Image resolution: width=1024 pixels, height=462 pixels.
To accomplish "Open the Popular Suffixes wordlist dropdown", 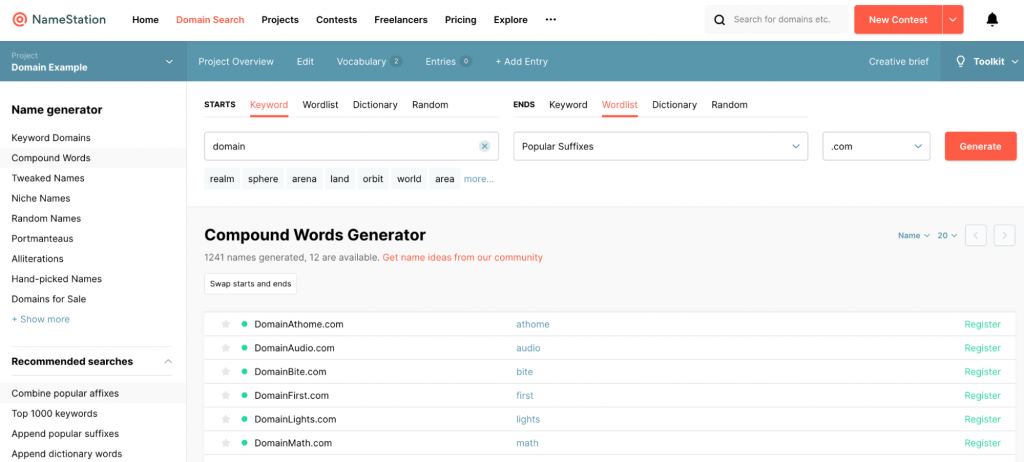I will (x=661, y=146).
